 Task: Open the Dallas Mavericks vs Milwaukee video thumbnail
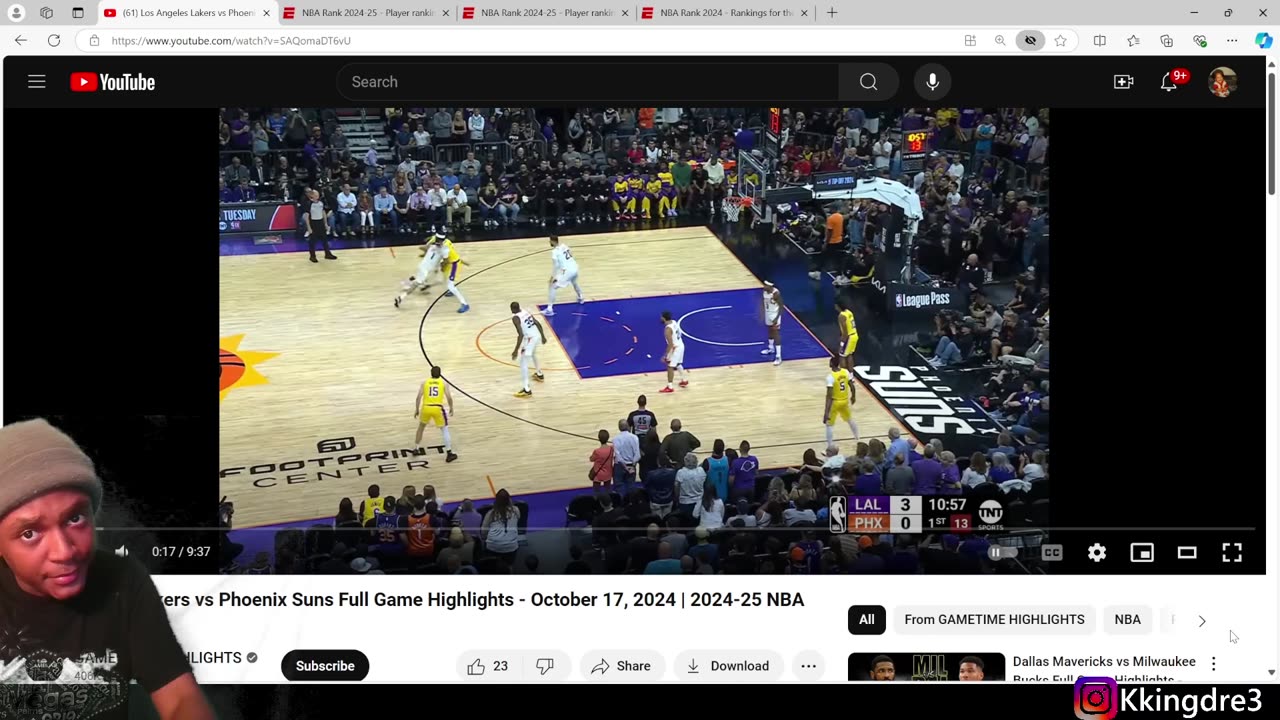[926, 668]
